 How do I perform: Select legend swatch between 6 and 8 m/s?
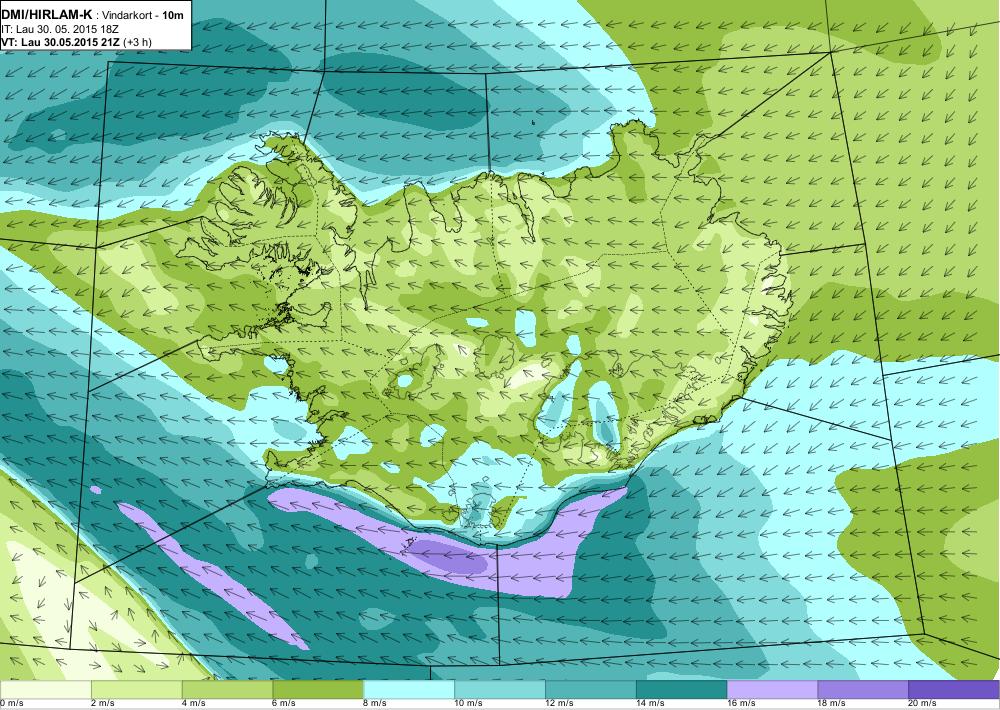point(318,689)
